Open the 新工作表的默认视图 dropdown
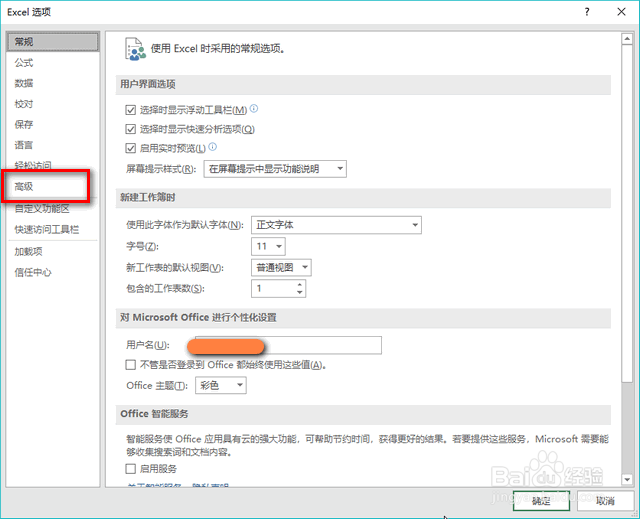This screenshot has height=519, width=640. 281,268
